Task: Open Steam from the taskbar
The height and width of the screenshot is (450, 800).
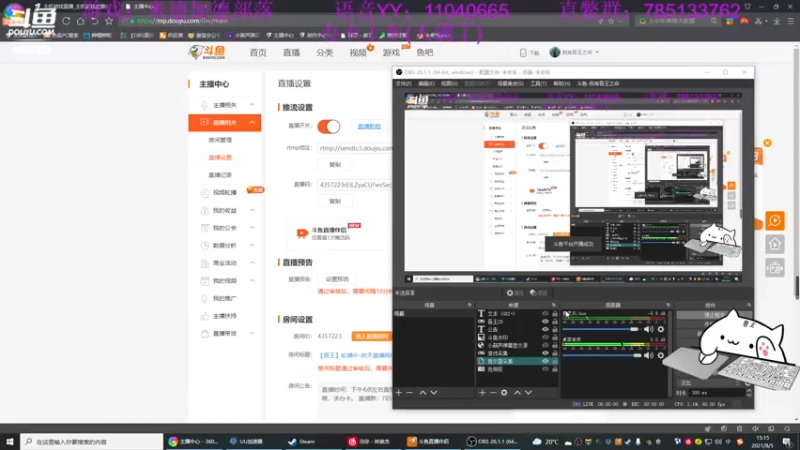Action: pos(302,441)
